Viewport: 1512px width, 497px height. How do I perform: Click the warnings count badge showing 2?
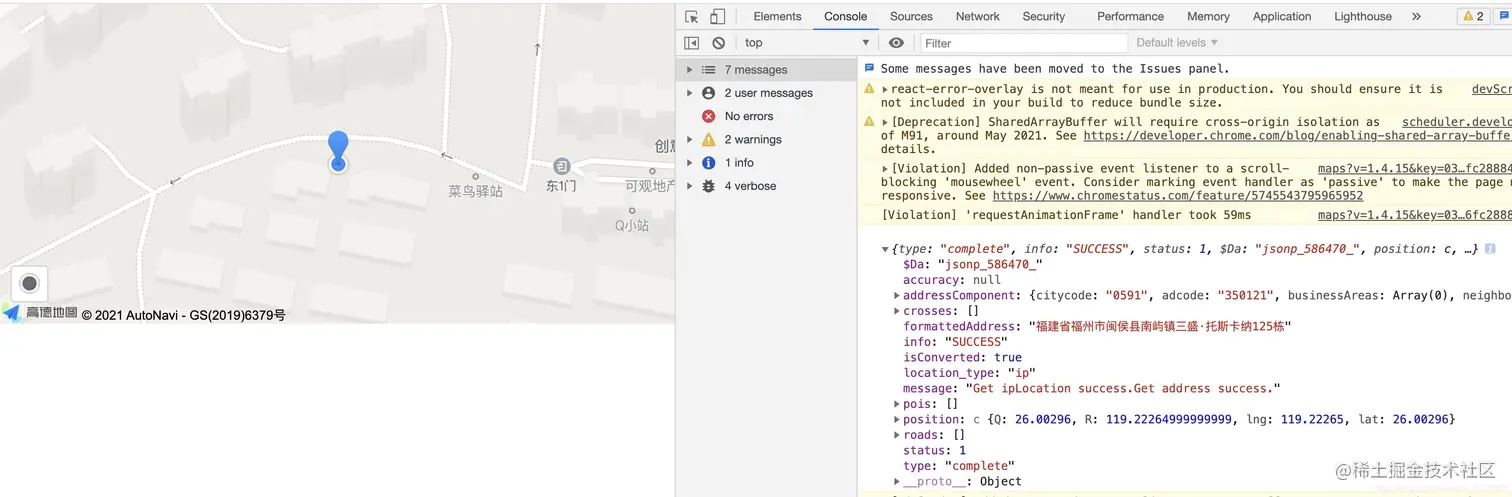(x=1473, y=16)
